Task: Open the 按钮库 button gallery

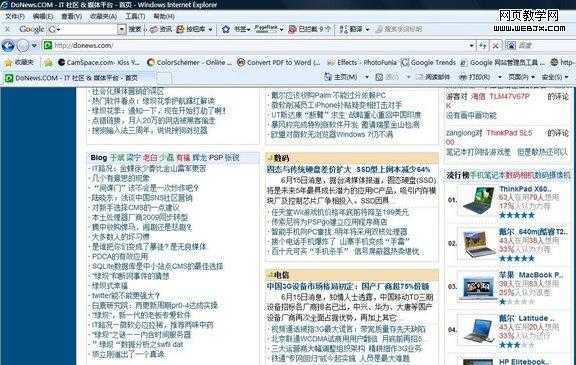Action: [x=191, y=29]
